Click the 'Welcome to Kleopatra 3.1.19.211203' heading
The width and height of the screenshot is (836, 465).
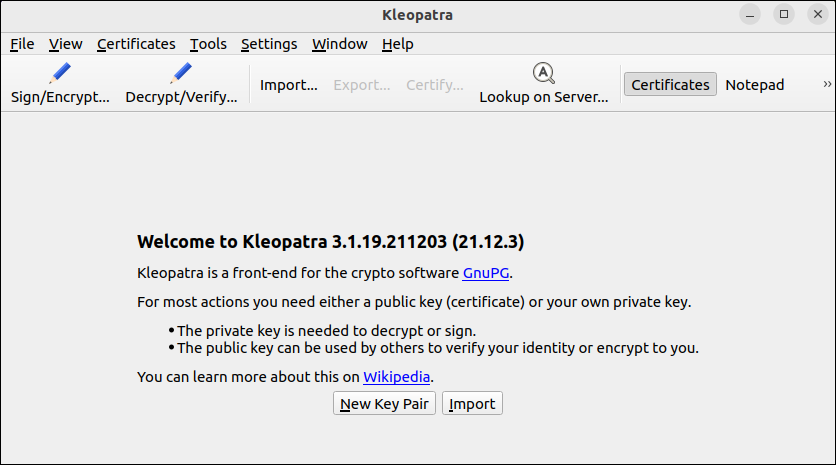point(331,242)
